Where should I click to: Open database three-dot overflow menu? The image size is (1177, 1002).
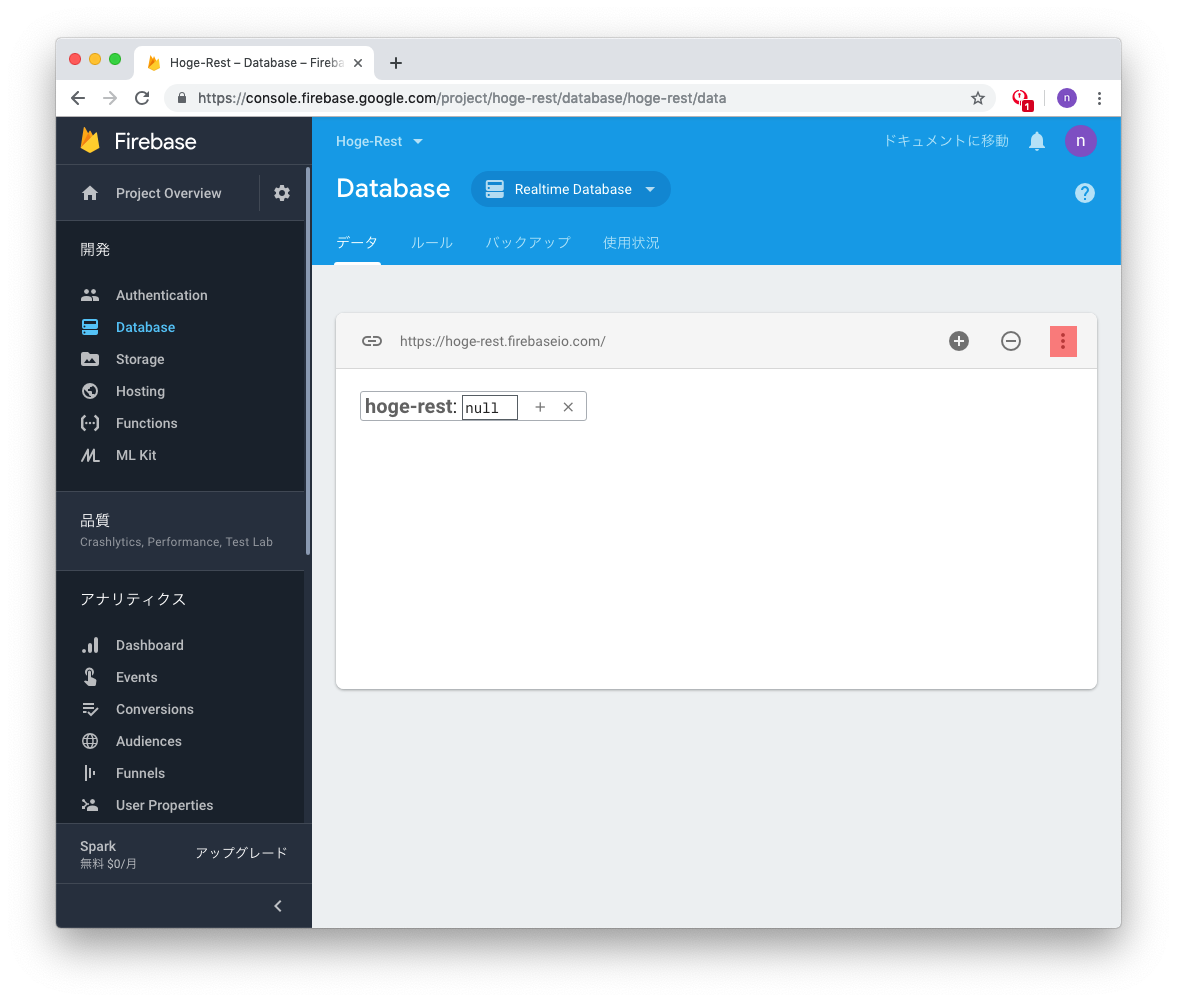click(1063, 342)
